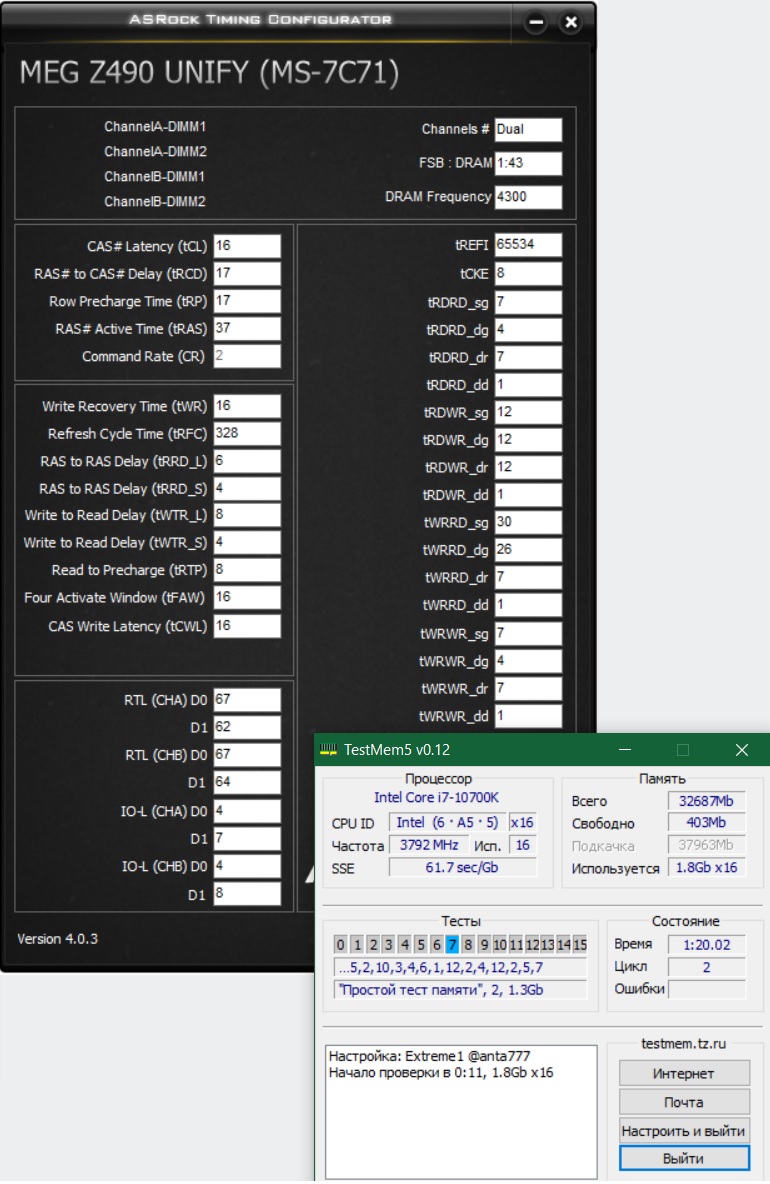
Task: Minimize the ASRock Timing Configurator window
Action: (x=536, y=22)
